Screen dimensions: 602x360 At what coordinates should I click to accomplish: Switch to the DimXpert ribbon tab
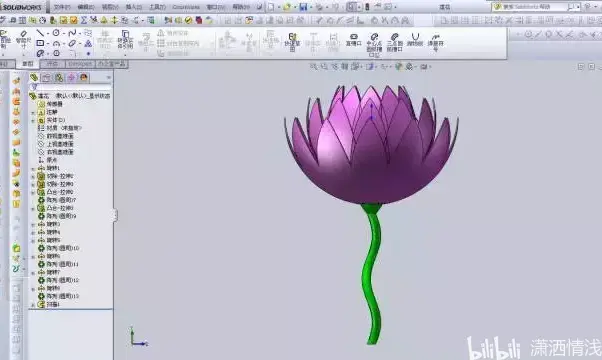click(80, 64)
